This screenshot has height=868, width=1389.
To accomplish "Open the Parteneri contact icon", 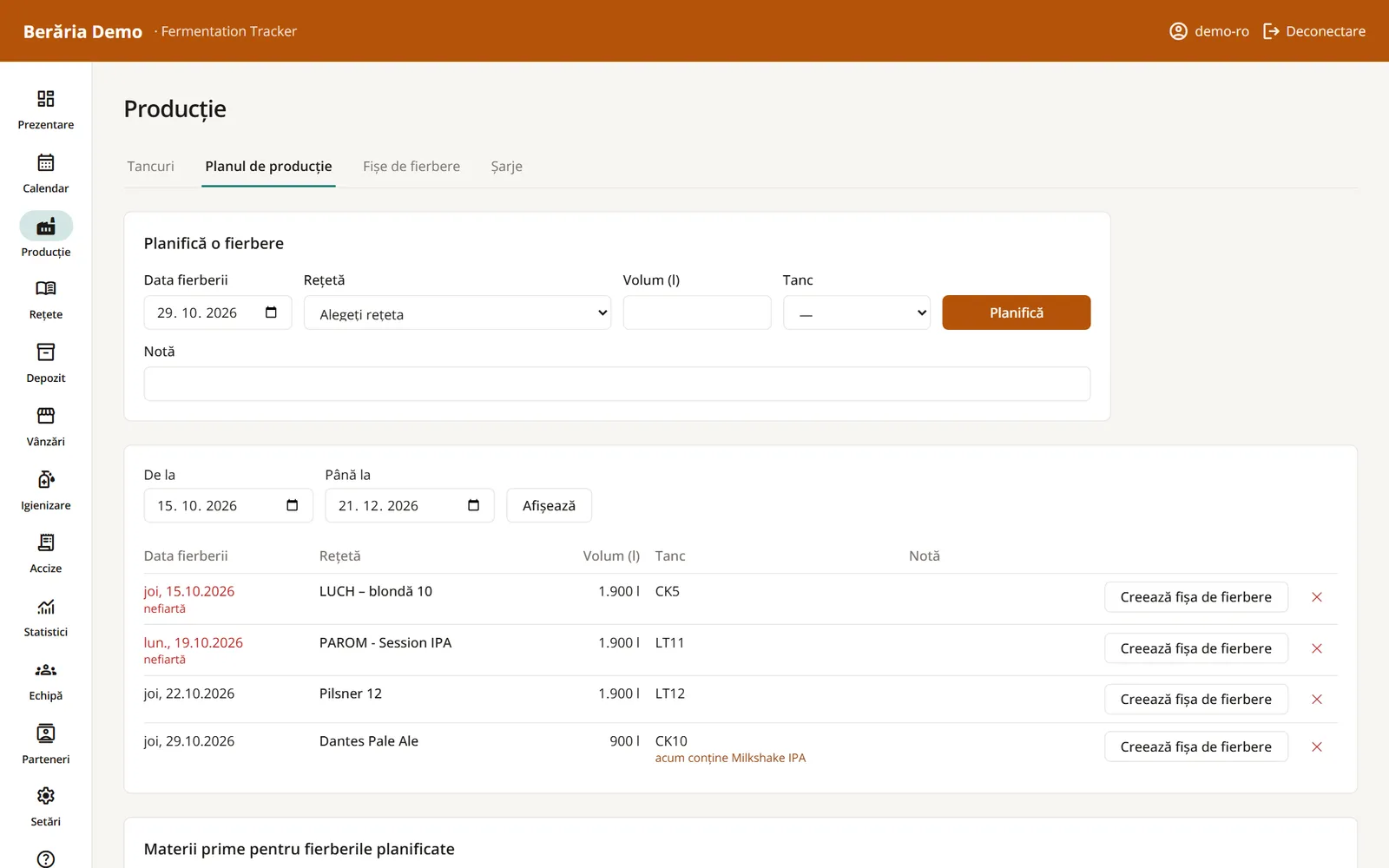I will pyautogui.click(x=46, y=733).
